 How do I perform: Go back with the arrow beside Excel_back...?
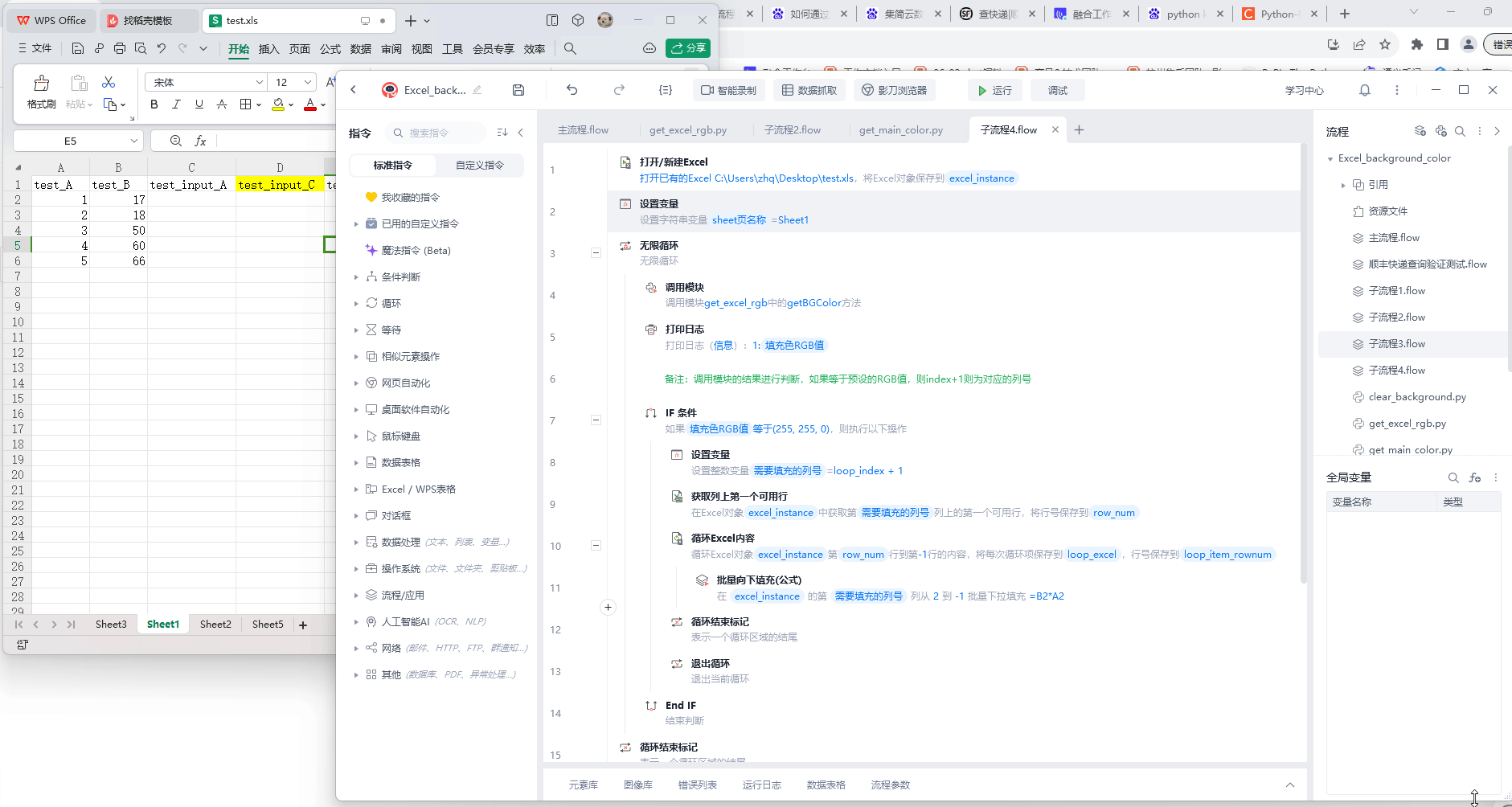(354, 90)
